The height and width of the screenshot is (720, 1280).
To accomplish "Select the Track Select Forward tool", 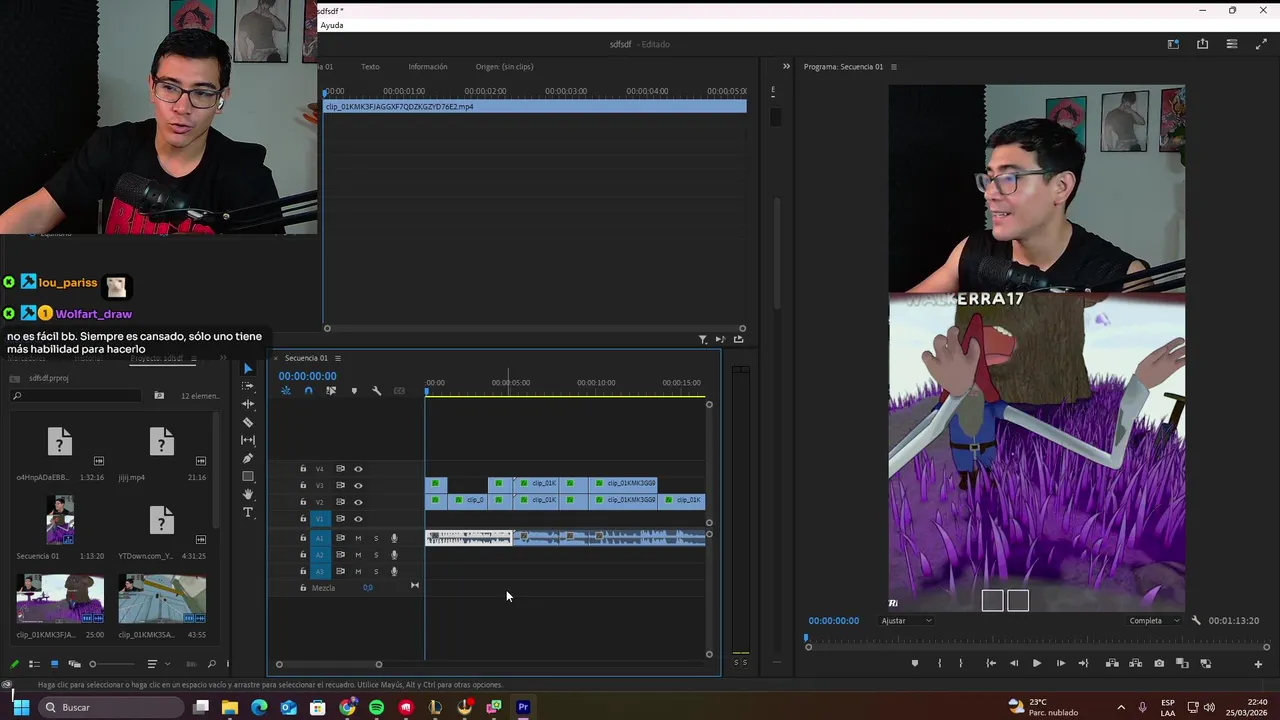I will click(x=248, y=386).
